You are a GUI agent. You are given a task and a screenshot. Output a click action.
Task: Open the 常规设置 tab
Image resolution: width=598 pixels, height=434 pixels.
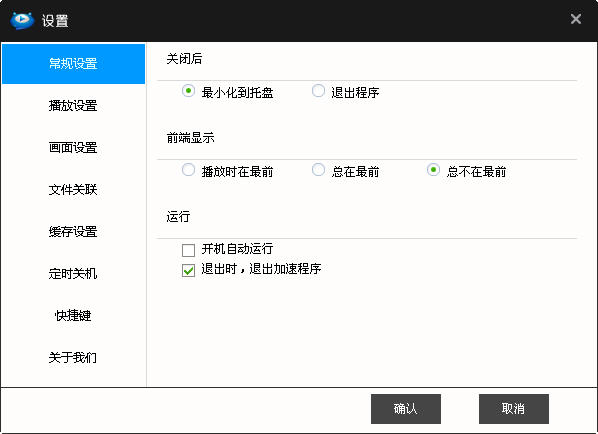click(73, 64)
